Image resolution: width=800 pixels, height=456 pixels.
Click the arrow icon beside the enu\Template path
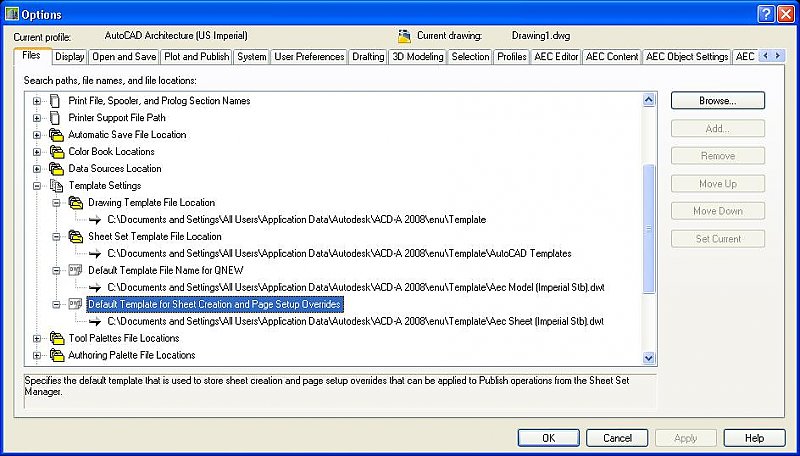click(x=95, y=220)
